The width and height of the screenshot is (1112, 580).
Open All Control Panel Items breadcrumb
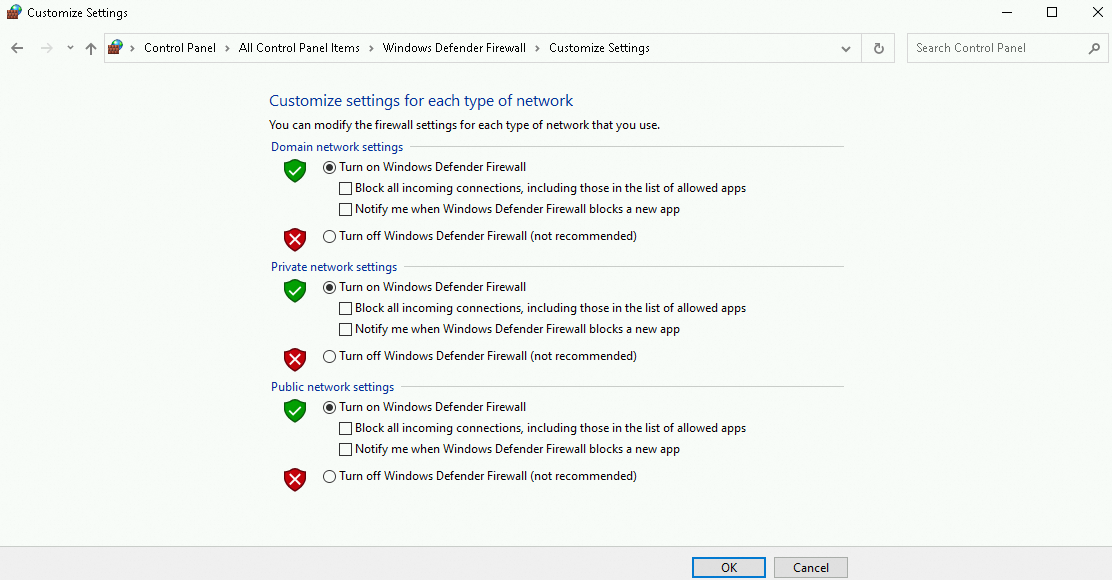point(299,48)
